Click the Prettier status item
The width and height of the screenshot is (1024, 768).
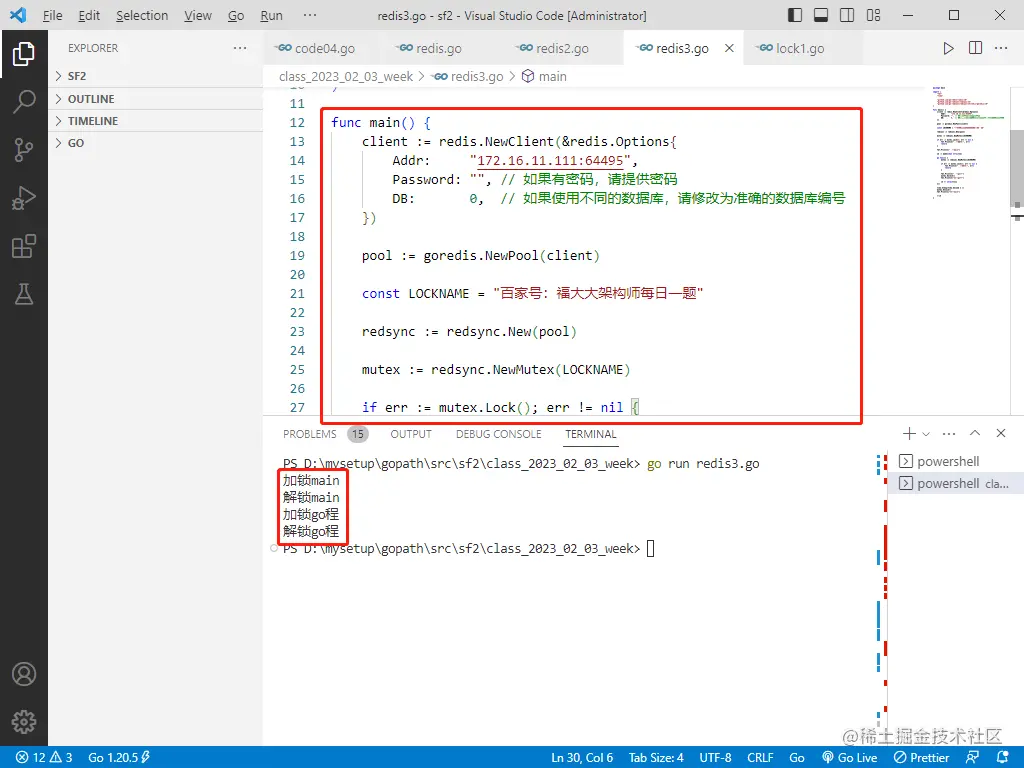coord(921,758)
